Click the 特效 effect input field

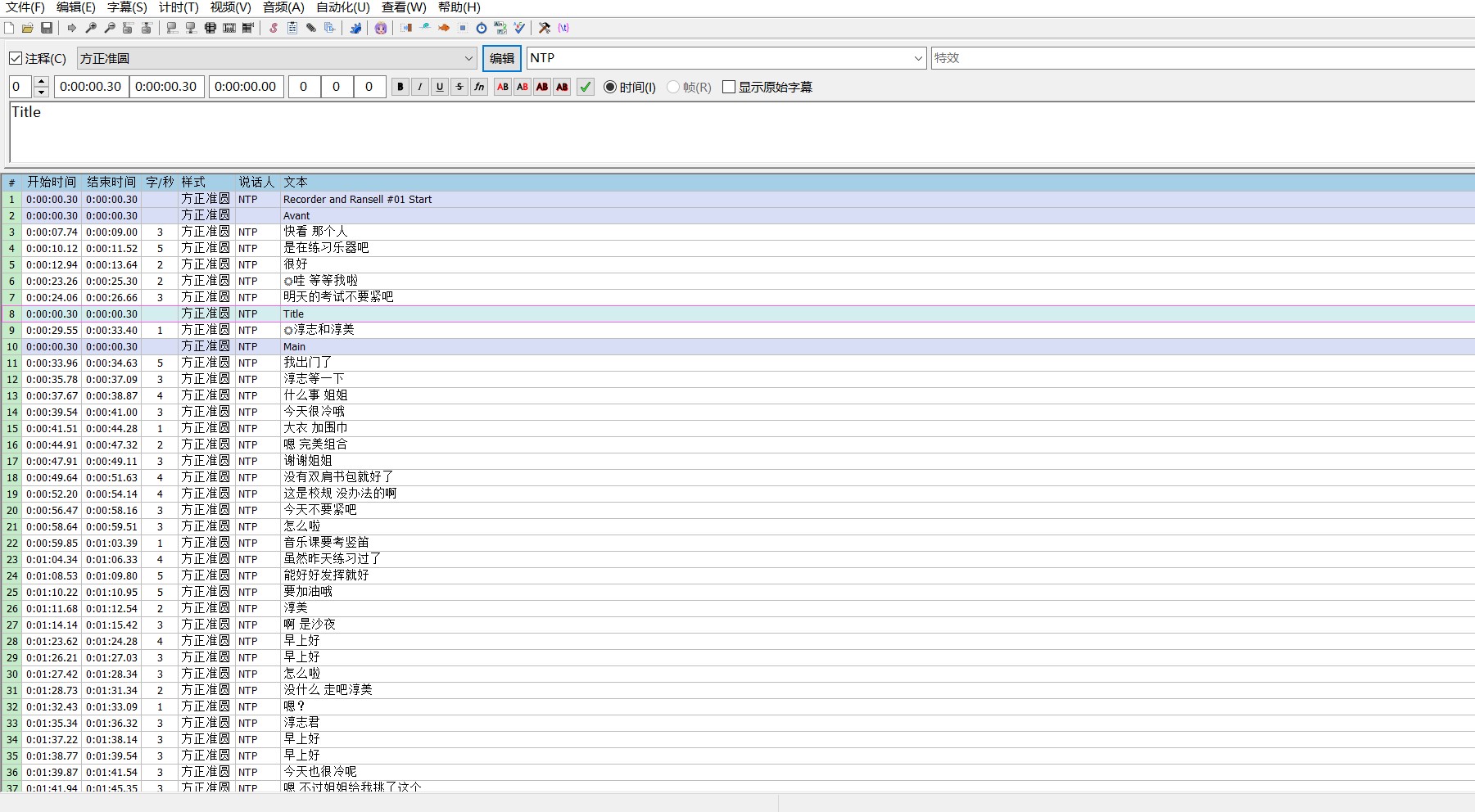click(1202, 58)
